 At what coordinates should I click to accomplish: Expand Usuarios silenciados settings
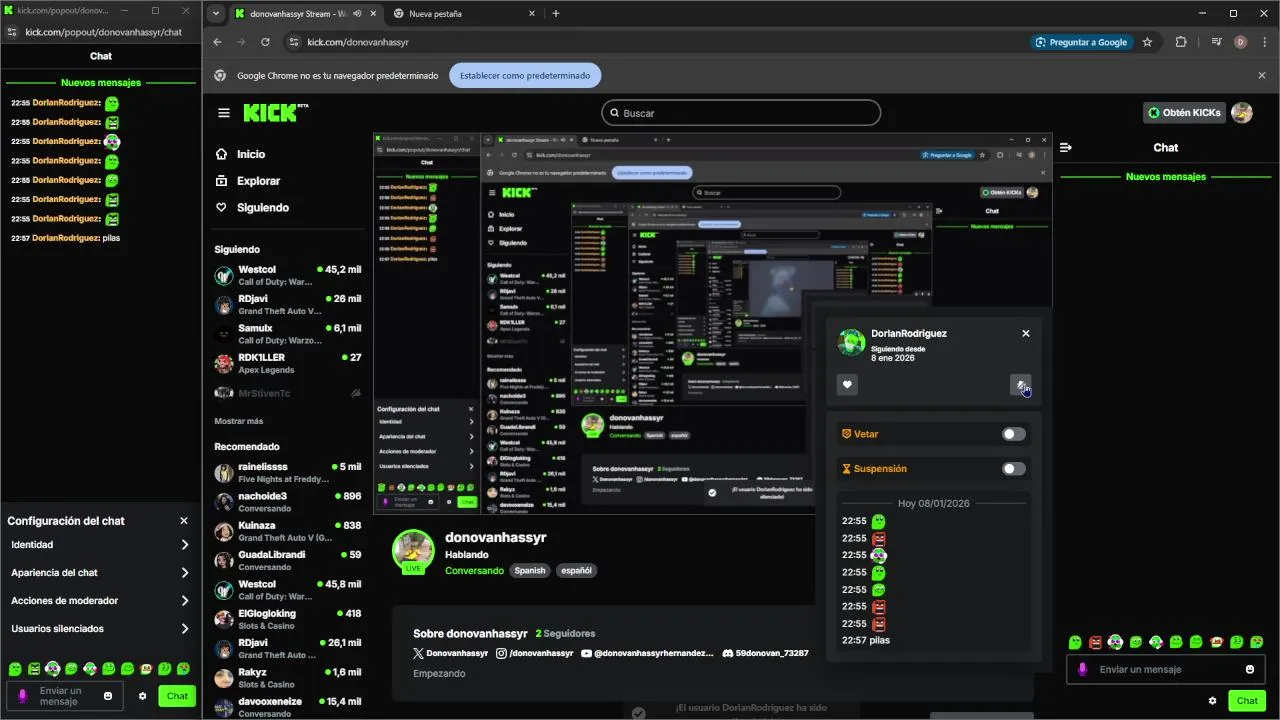tap(100, 629)
